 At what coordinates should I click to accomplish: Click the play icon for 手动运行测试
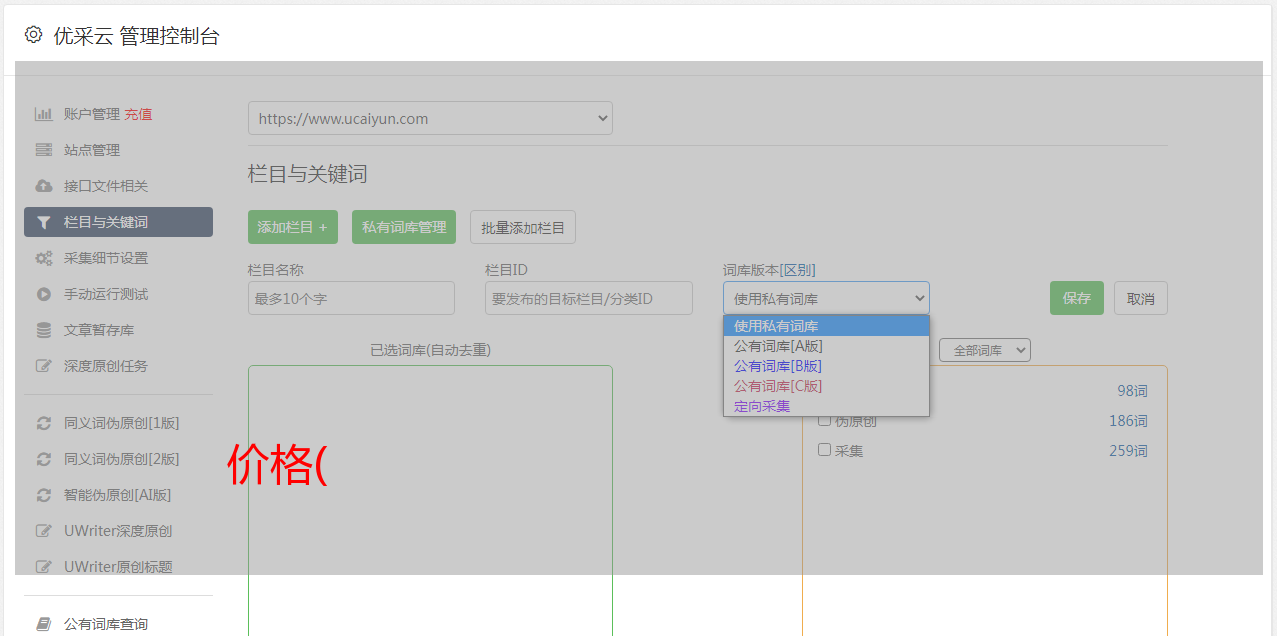[44, 294]
